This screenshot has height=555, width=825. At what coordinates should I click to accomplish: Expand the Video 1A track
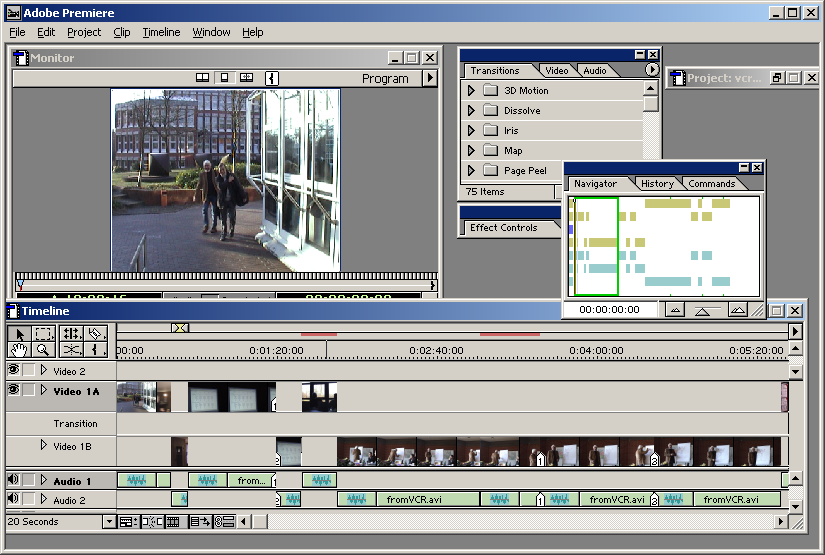point(44,390)
